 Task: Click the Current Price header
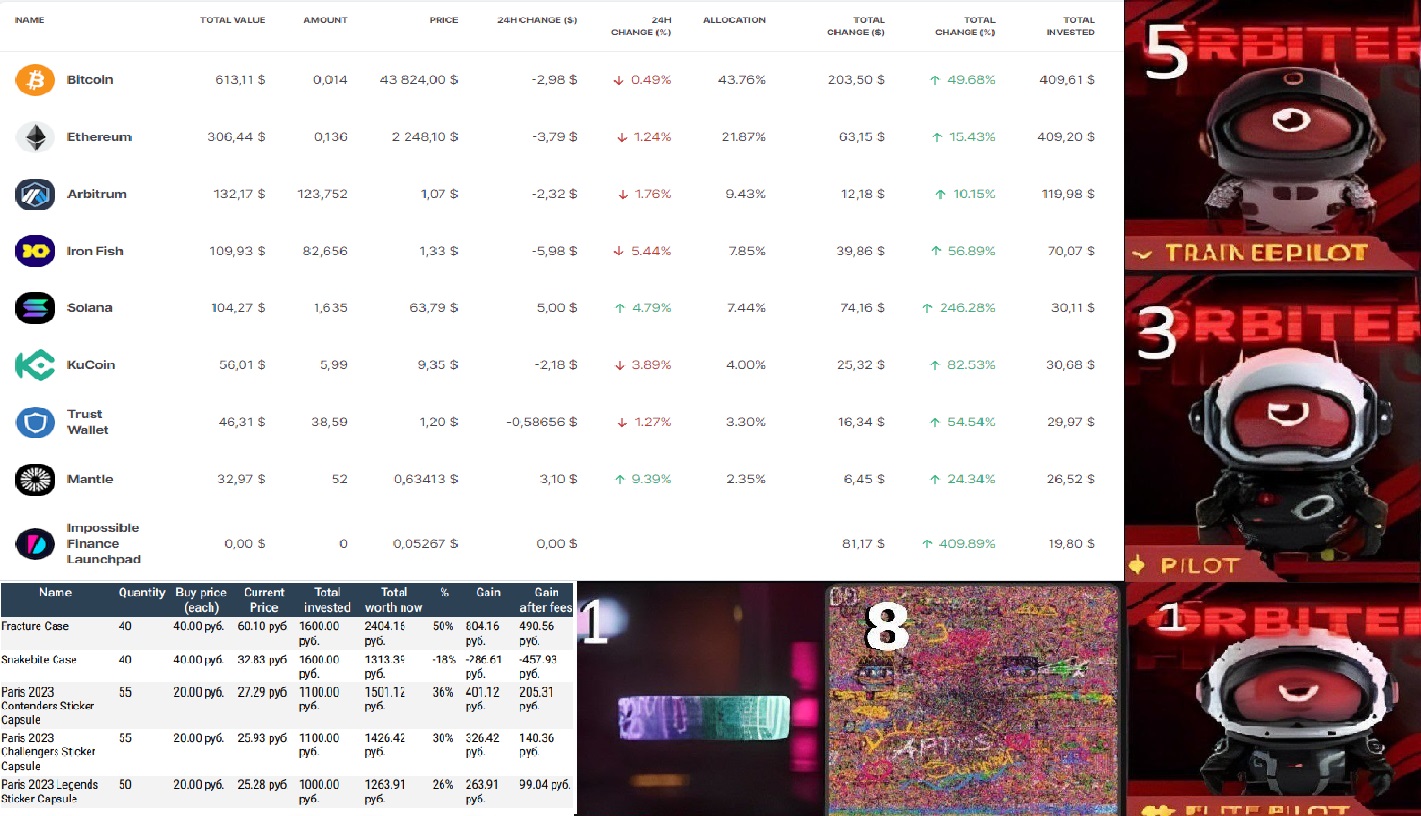tap(264, 600)
